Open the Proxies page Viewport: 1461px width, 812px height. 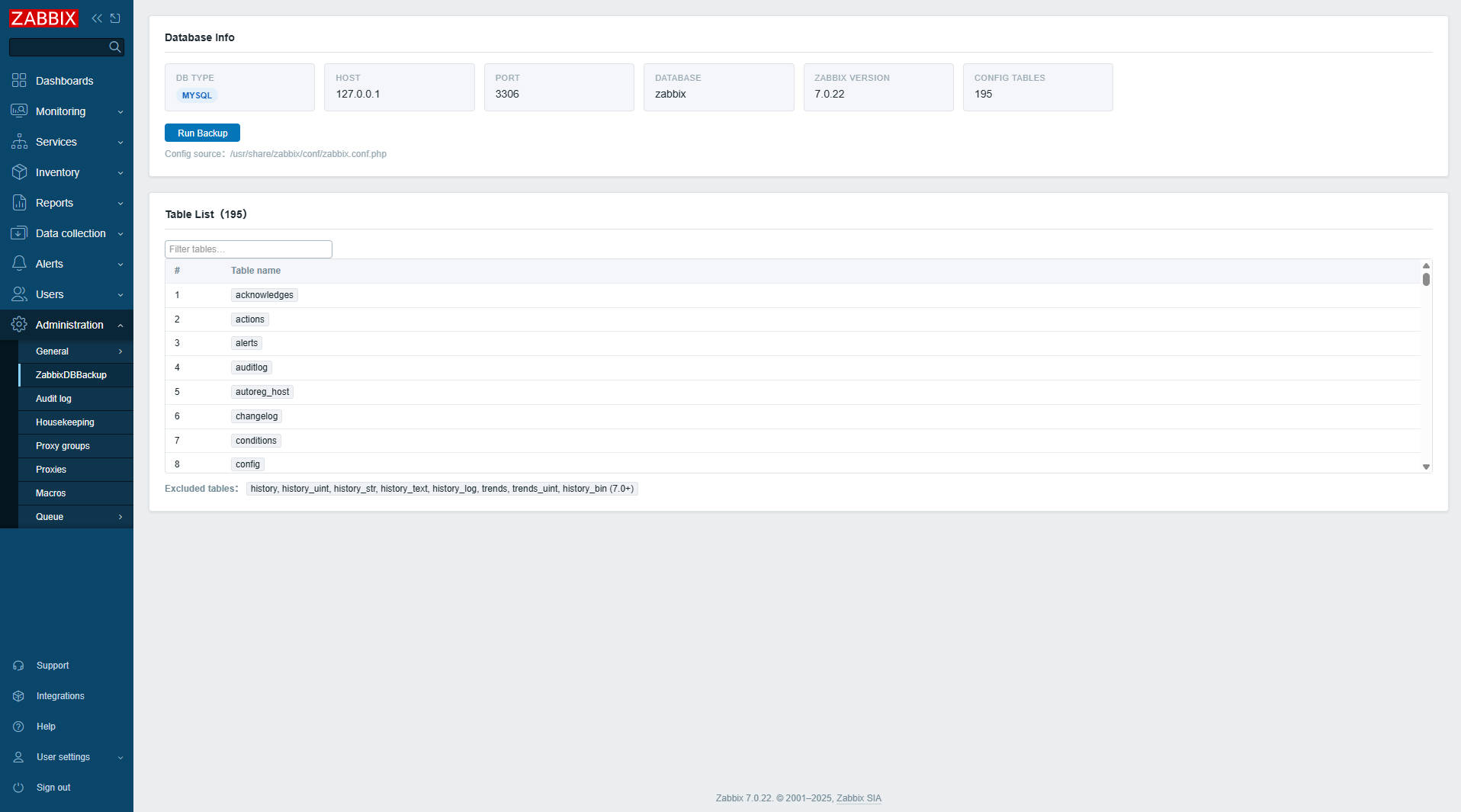coord(75,470)
